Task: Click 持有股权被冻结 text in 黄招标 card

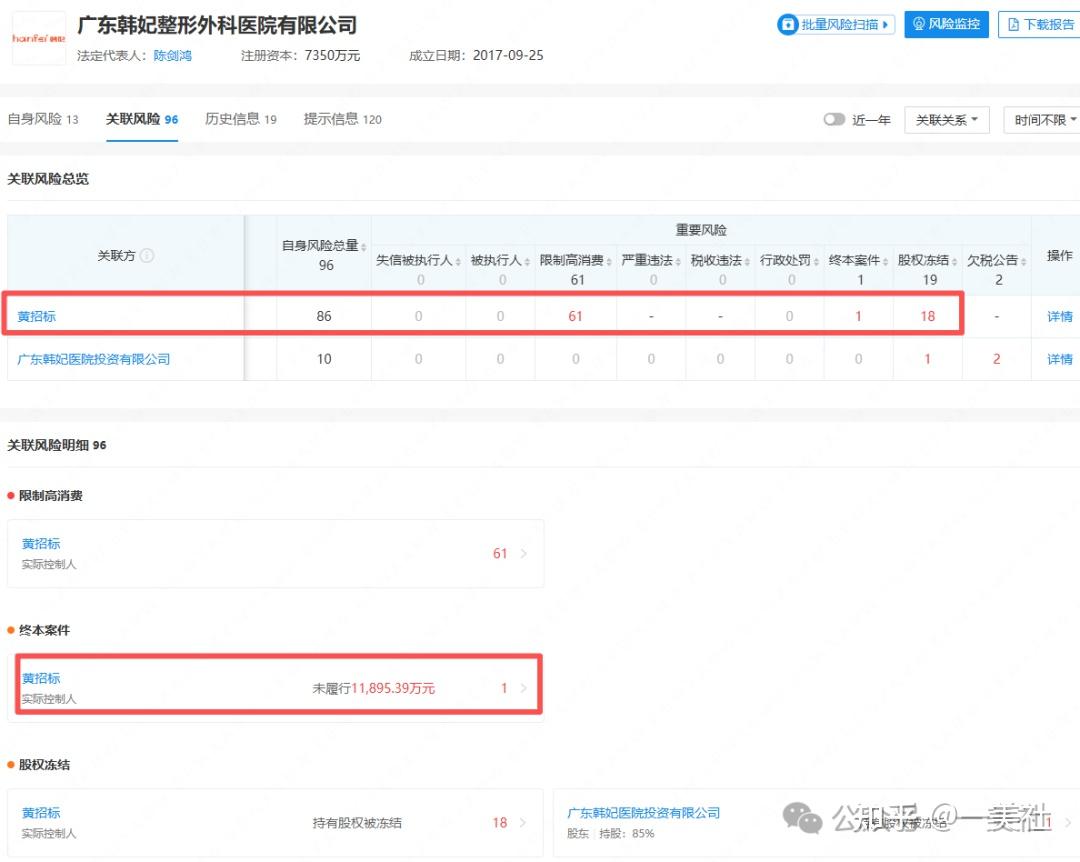Action: [357, 823]
